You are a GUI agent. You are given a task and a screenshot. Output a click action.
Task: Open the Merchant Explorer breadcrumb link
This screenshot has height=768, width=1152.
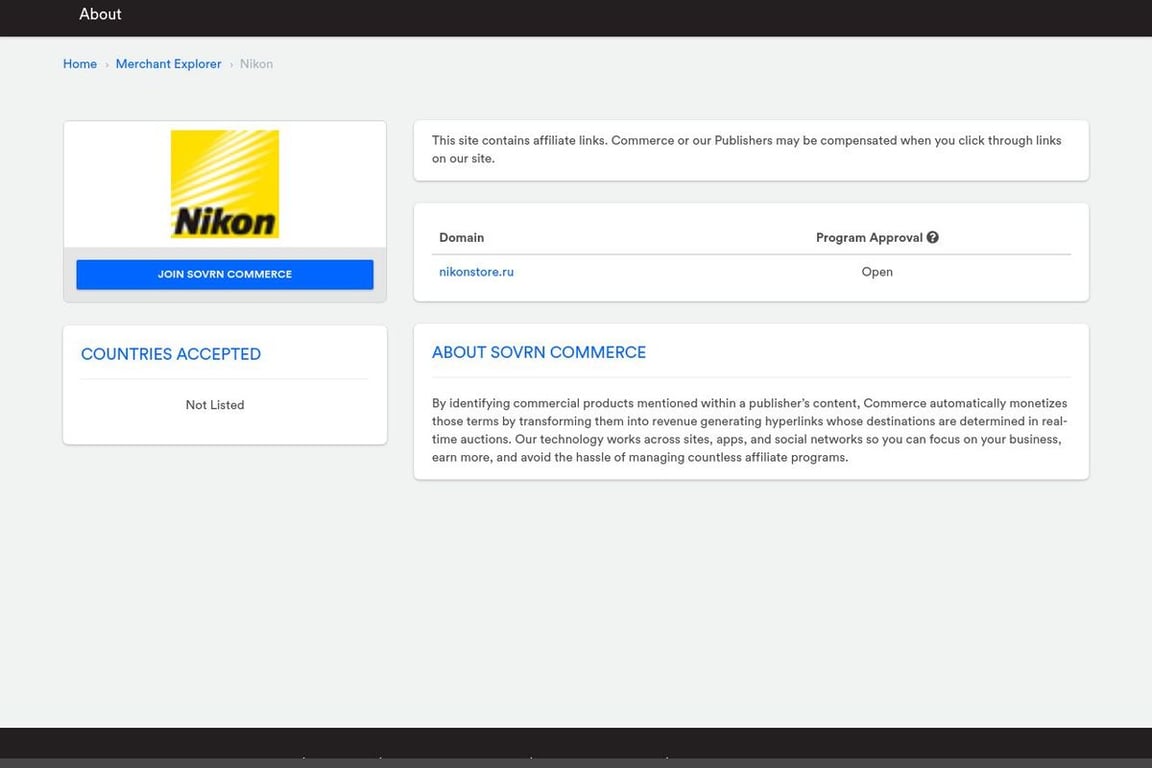click(168, 64)
